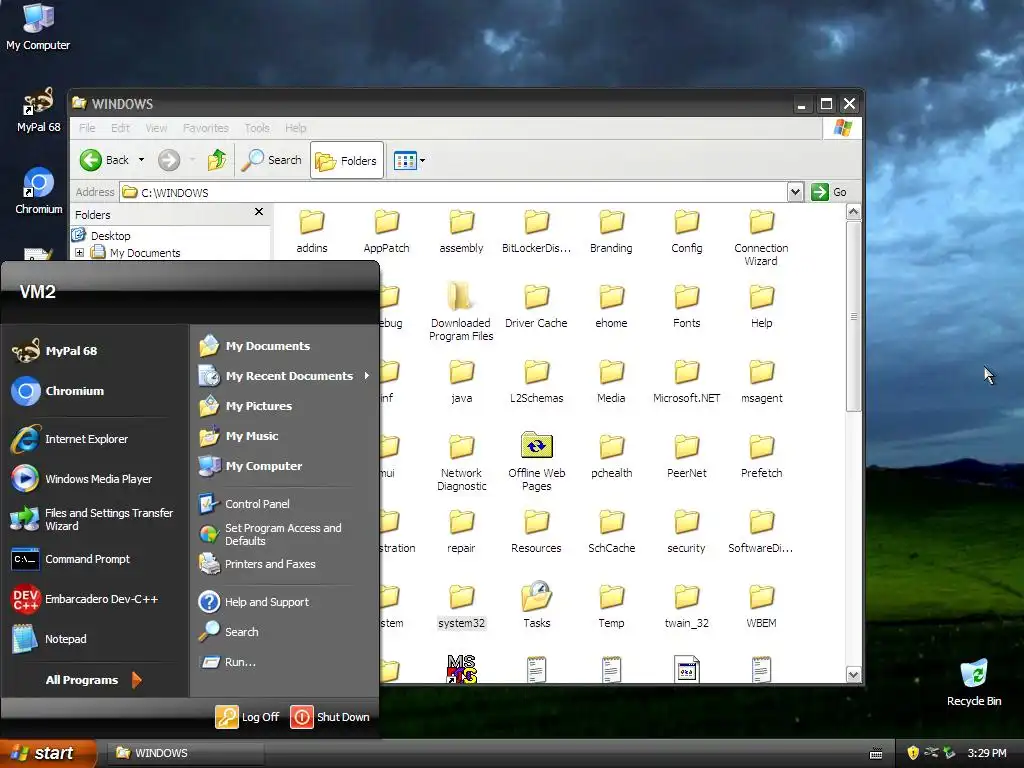Click the taskbar clock showing 3:29 PM
The width and height of the screenshot is (1024, 768).
click(987, 753)
